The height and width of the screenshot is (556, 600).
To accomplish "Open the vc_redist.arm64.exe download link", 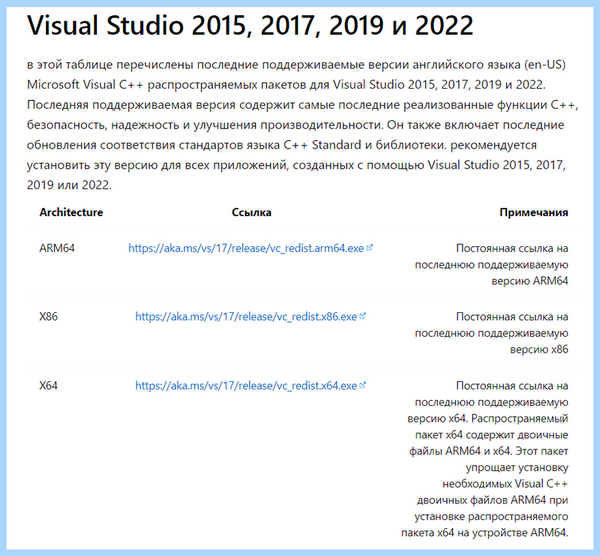I will coord(246,248).
